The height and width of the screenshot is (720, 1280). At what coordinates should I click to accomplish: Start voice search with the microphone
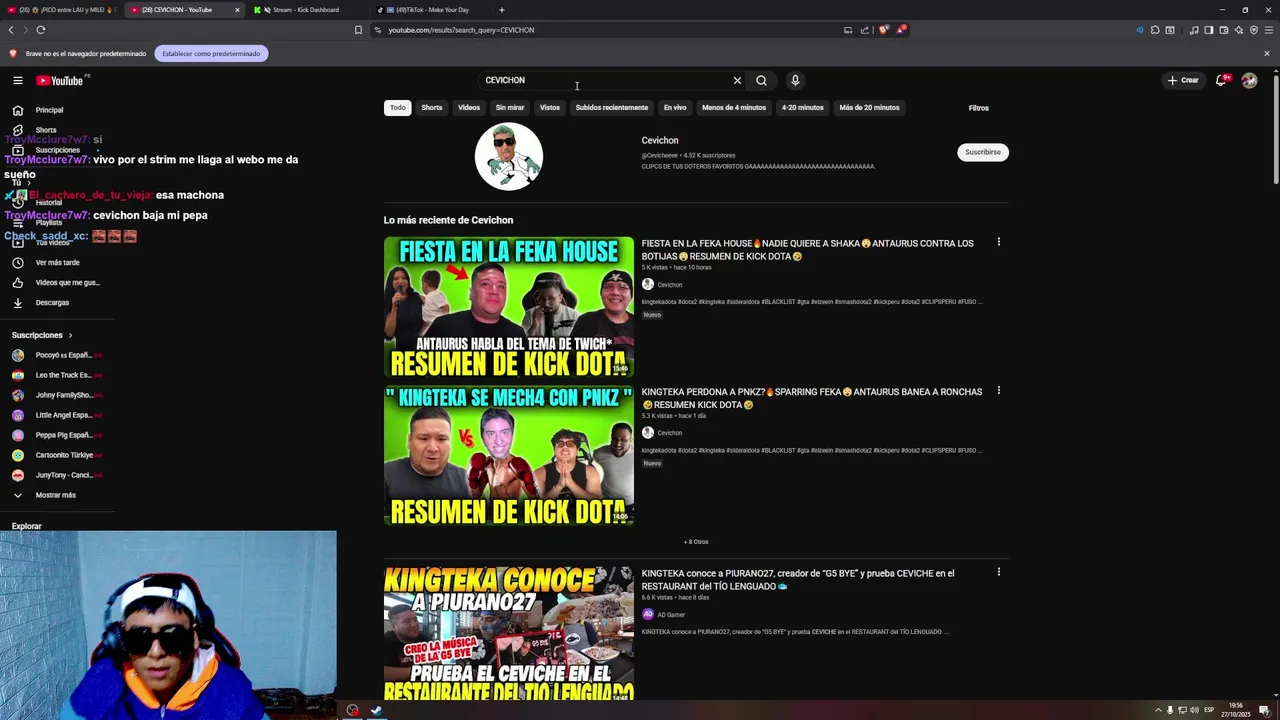pos(795,80)
